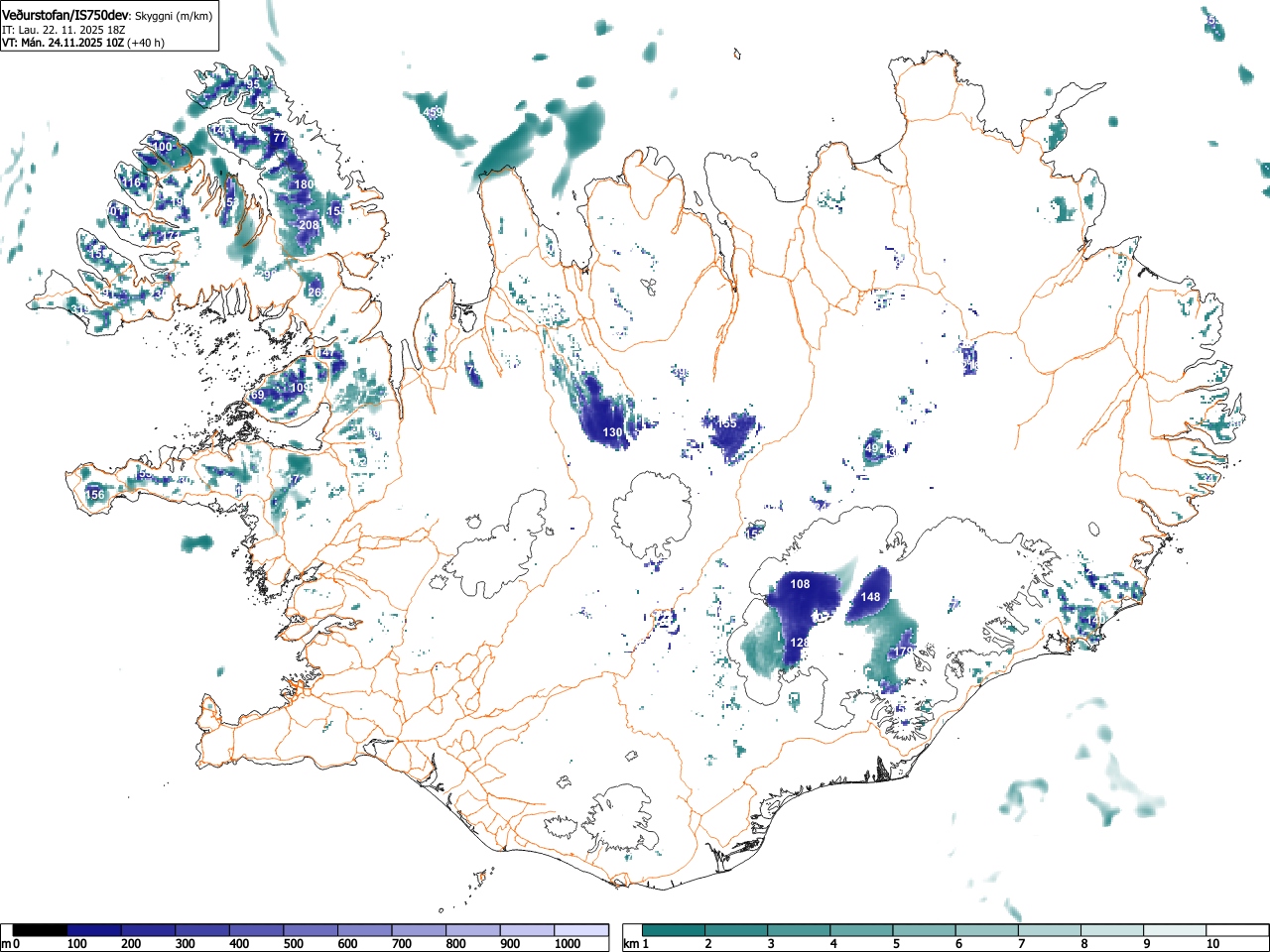Click the (+40 h) forecast offset text
The image size is (1270, 952).
145,43
